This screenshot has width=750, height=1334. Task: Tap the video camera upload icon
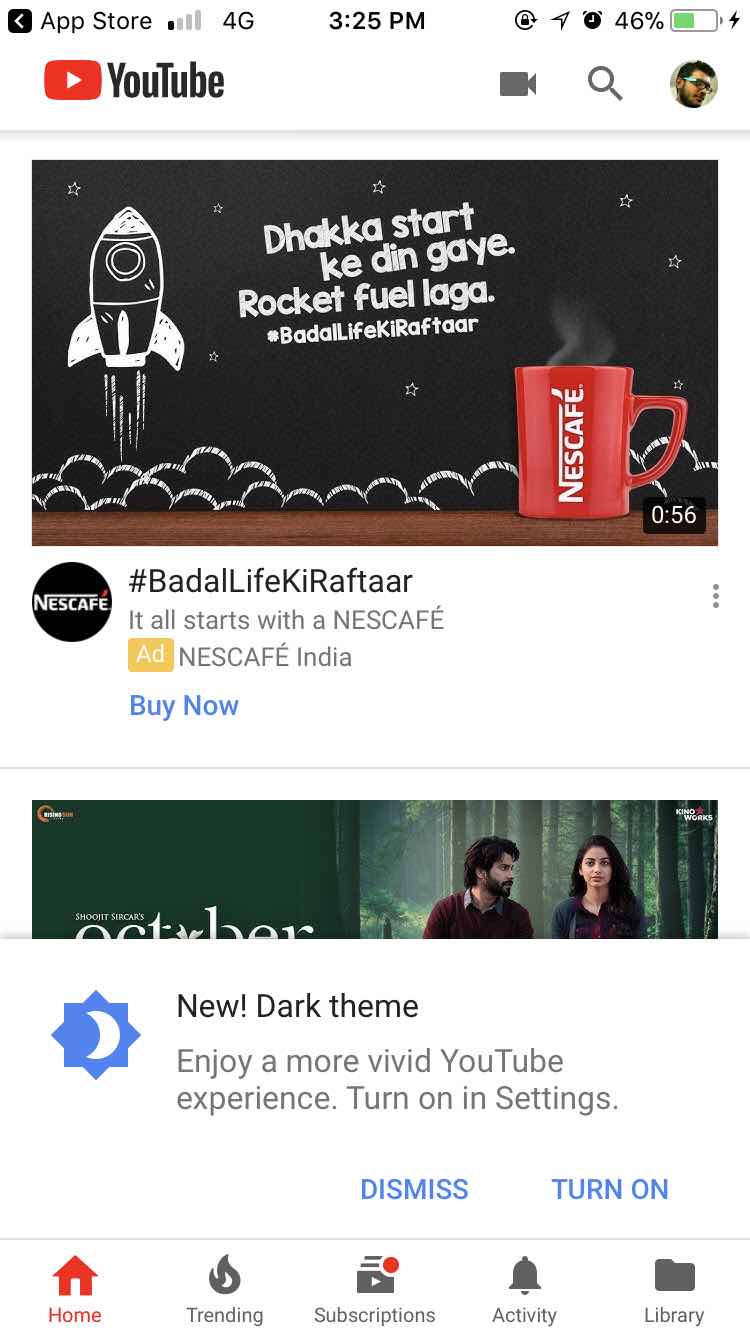(x=518, y=84)
